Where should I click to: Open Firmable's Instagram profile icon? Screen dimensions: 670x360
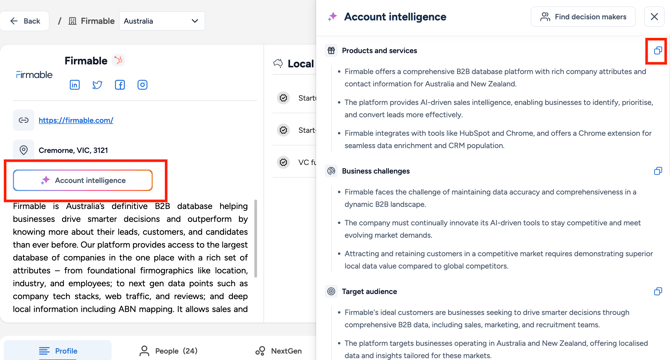pyautogui.click(x=142, y=85)
